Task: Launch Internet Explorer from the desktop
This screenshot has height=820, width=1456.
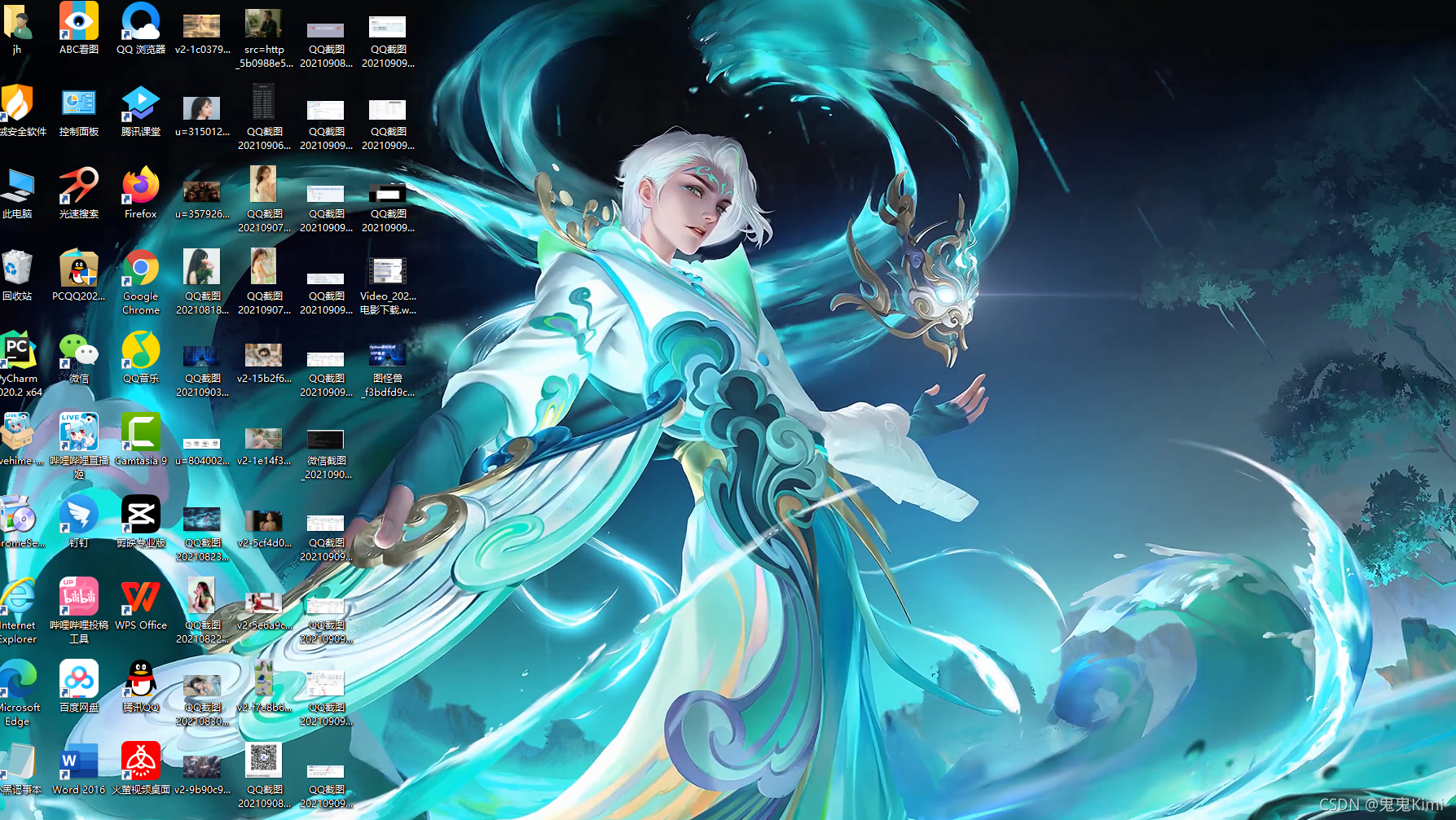Action: [18, 611]
